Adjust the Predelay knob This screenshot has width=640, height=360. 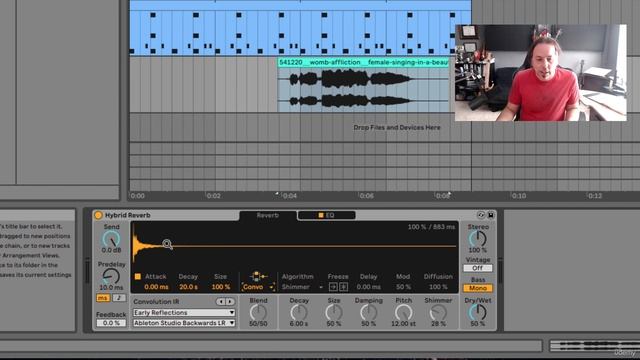click(x=111, y=277)
